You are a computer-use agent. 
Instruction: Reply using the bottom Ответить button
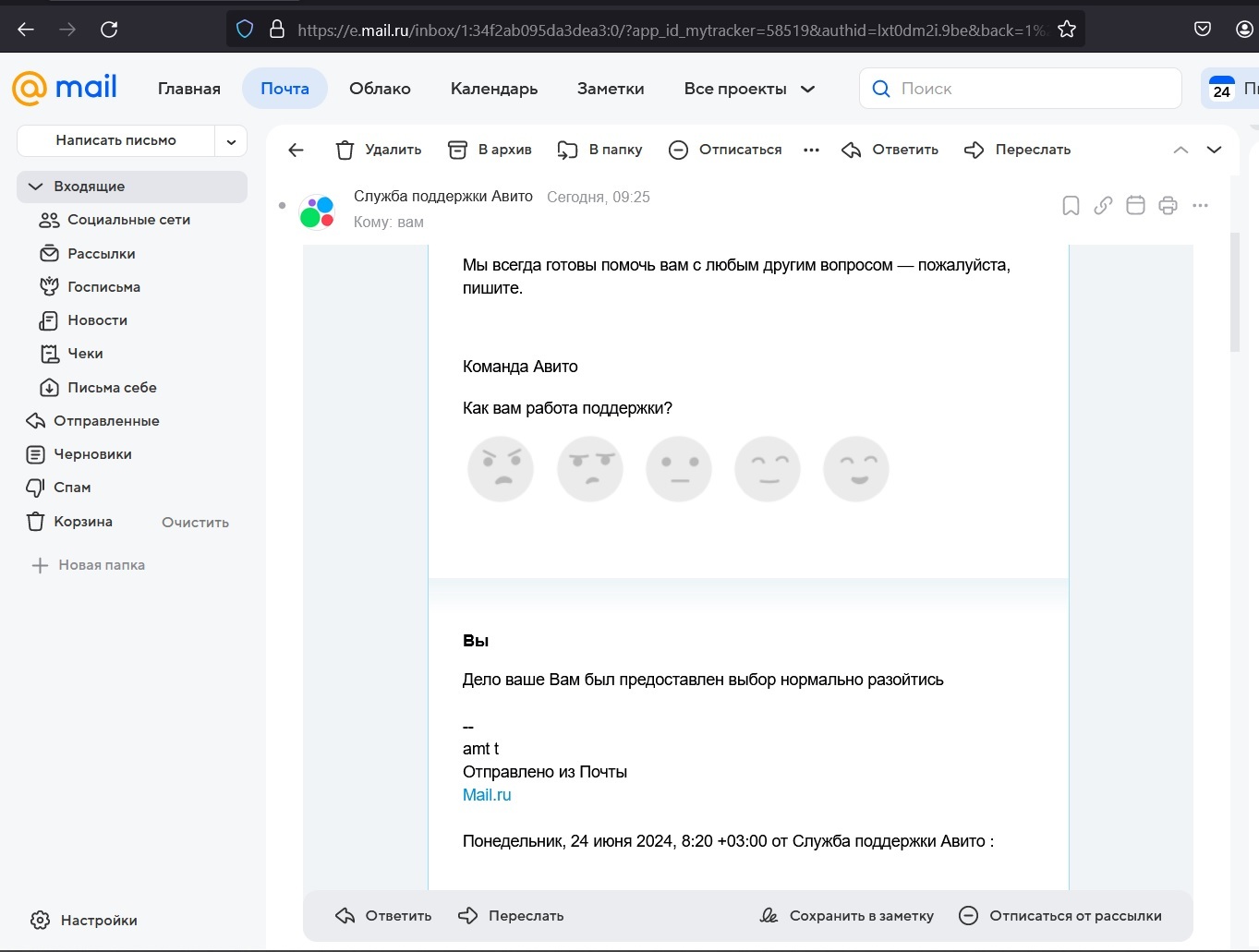point(383,916)
